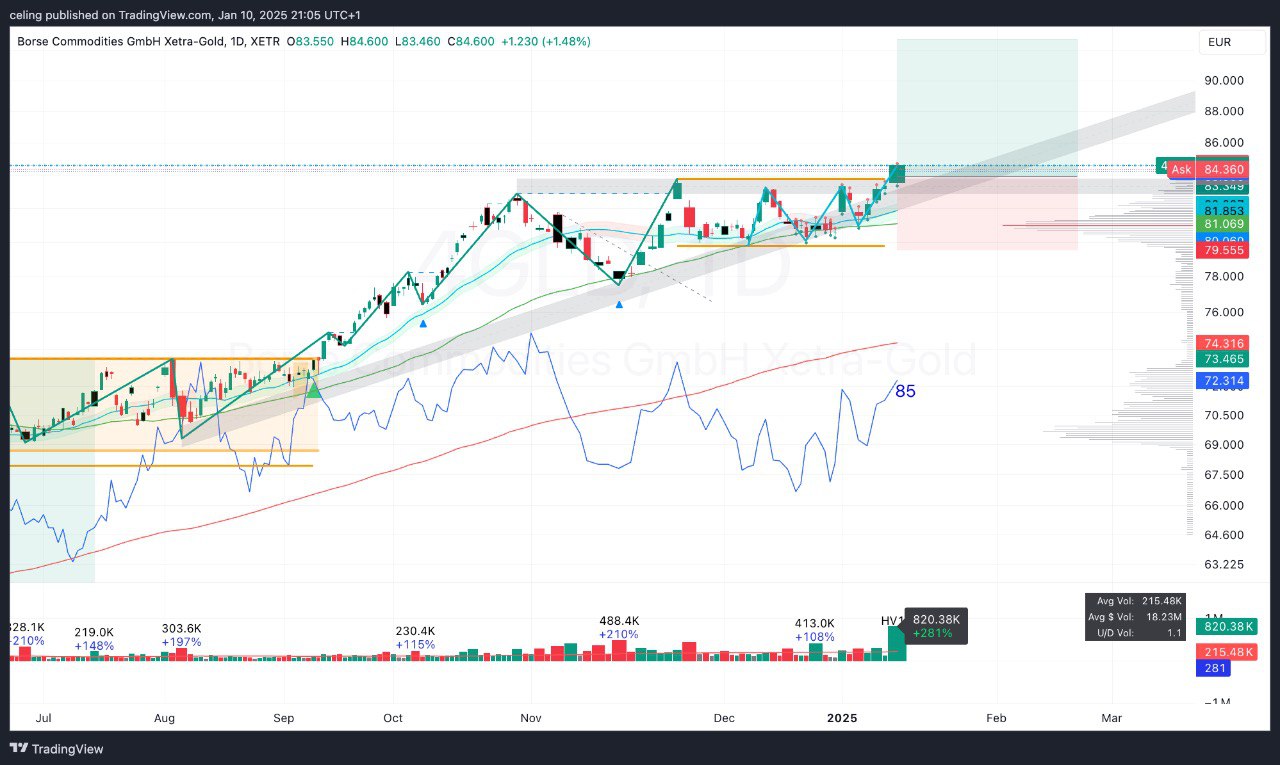Click the red Ask price label

(1181, 170)
